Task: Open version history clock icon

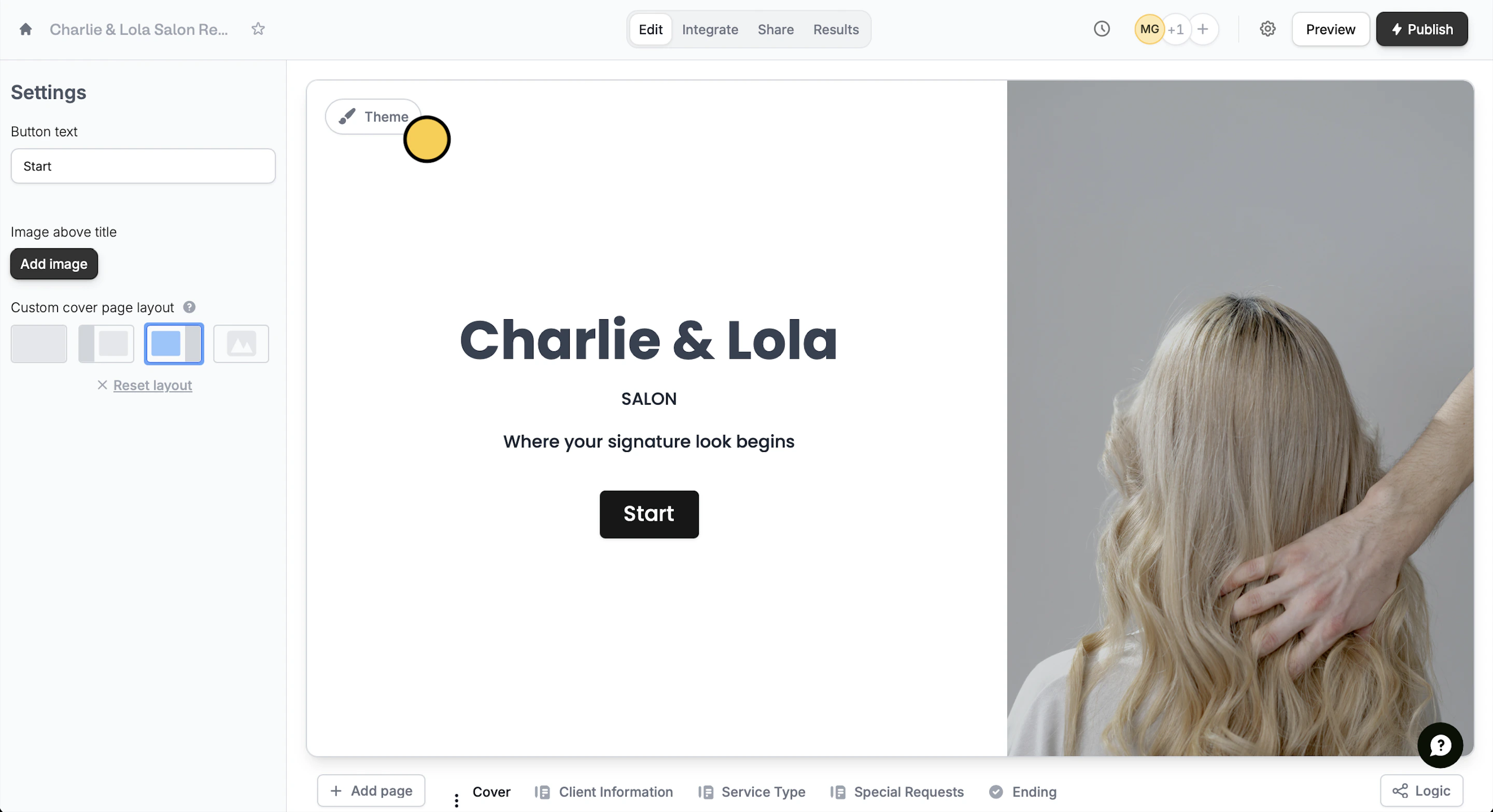Action: (1101, 29)
